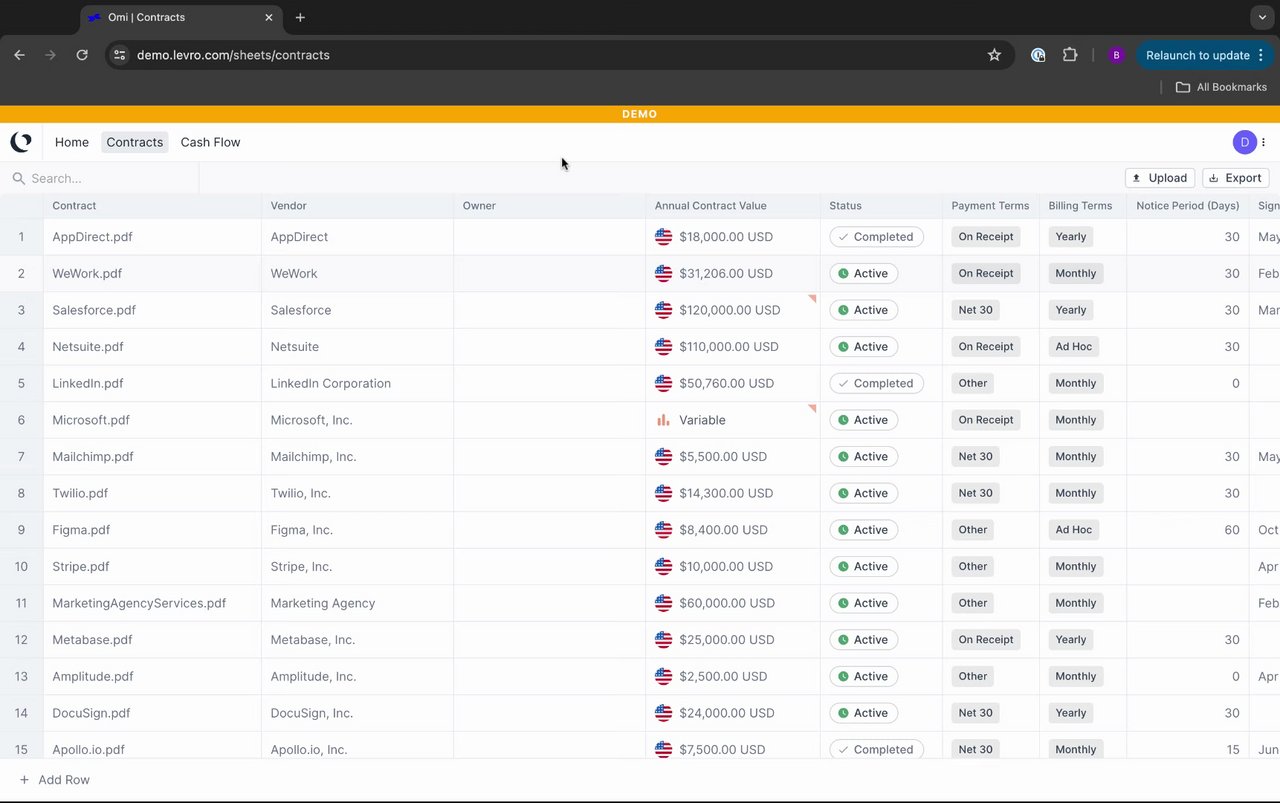Open the All Bookmarks folder

pyautogui.click(x=1221, y=87)
